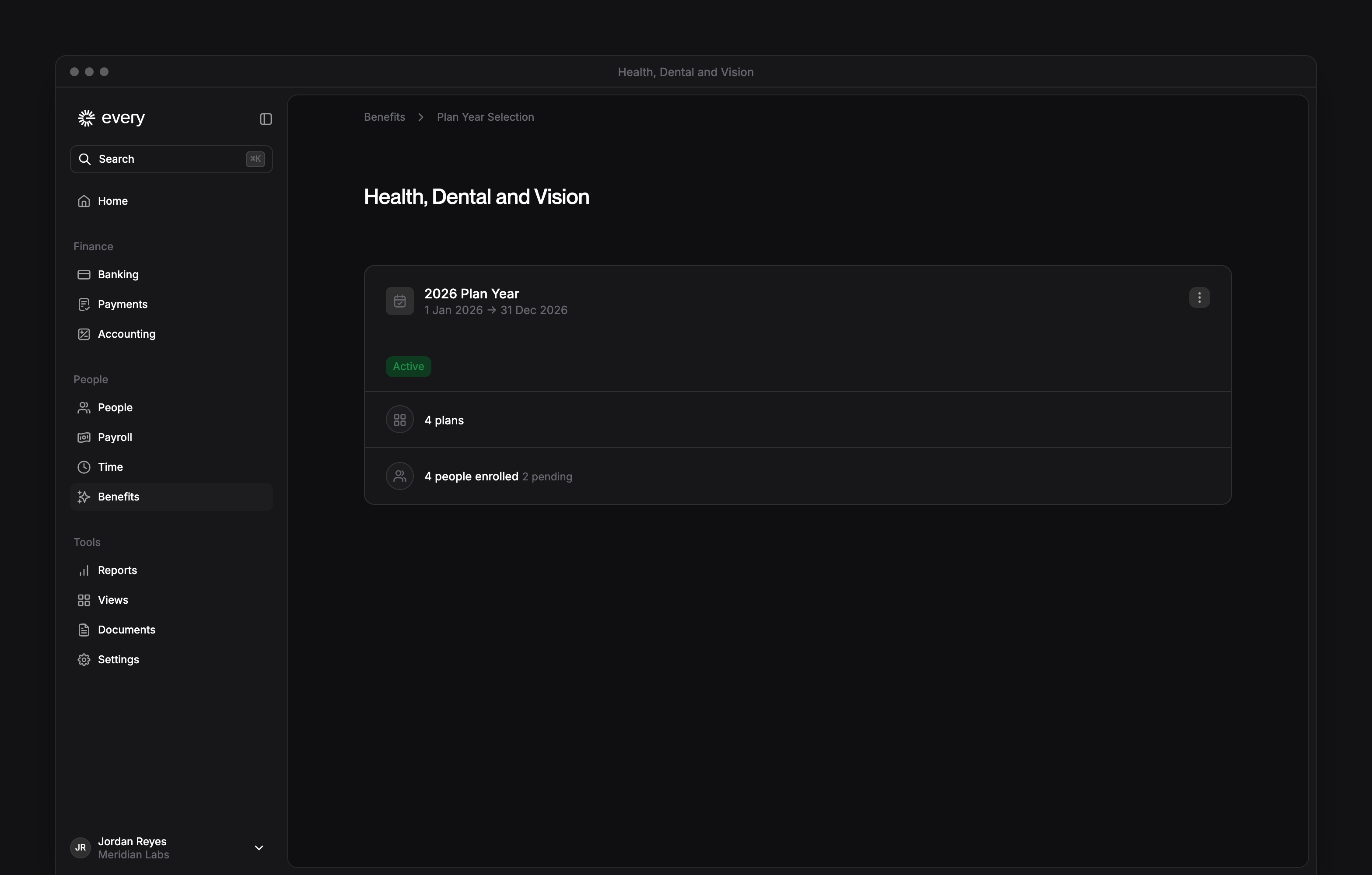Click the calendar icon beside 2026 Plan Year
The image size is (1372, 875).
[400, 301]
